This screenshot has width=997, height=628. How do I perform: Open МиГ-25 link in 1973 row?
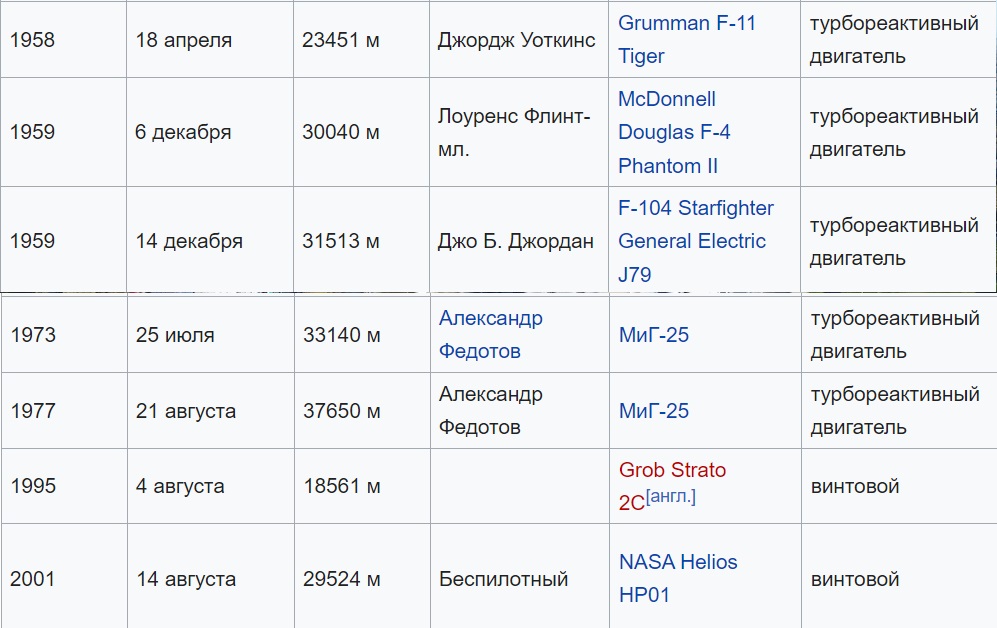click(654, 335)
